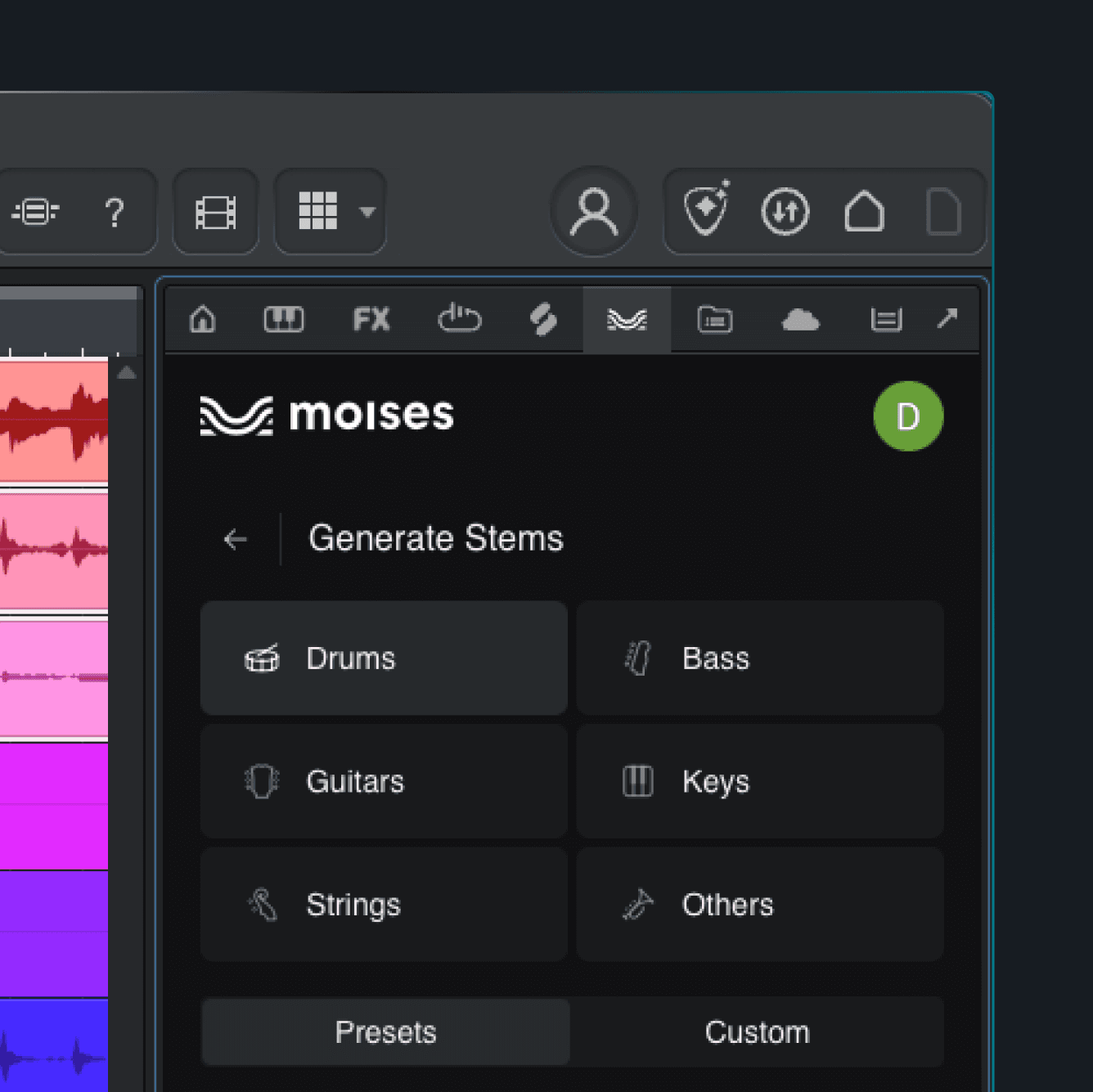This screenshot has height=1092, width=1093.
Task: Click the guitar pick sparkle icon
Action: tap(707, 209)
